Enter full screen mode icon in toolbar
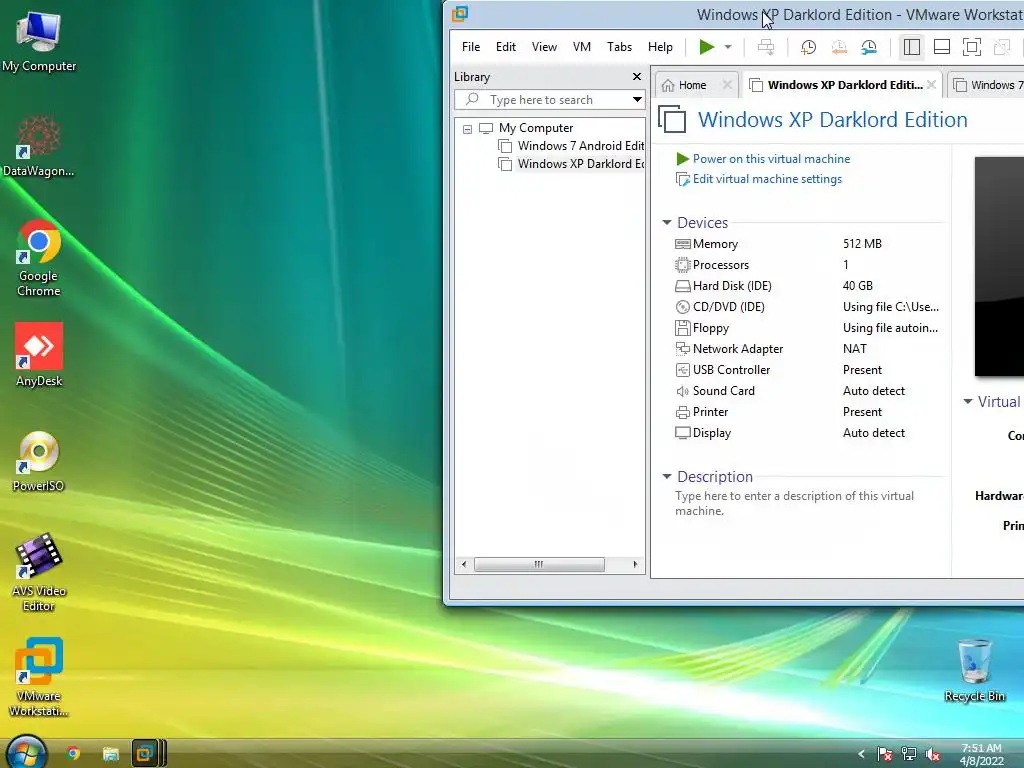Image resolution: width=1024 pixels, height=768 pixels. 972,47
